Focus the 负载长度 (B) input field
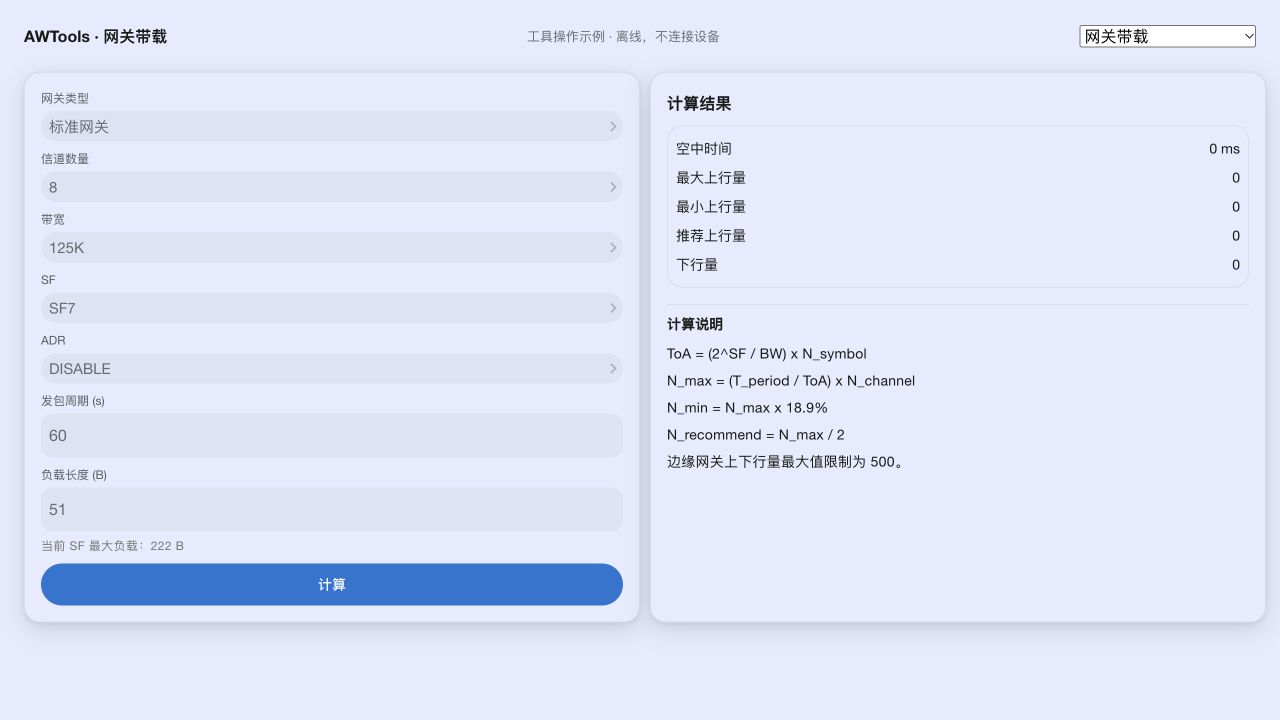 pyautogui.click(x=332, y=509)
